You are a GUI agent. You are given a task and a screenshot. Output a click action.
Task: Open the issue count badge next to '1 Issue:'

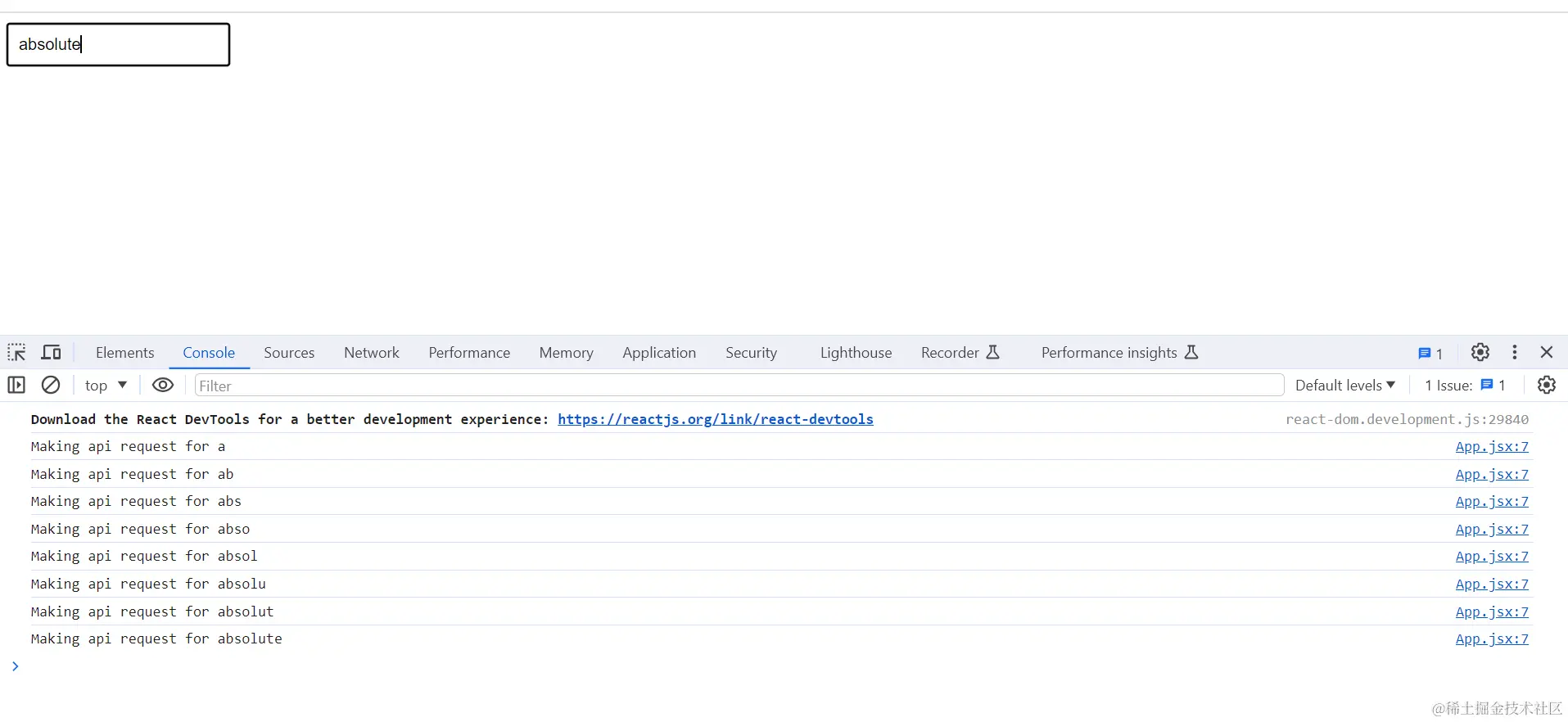[1493, 385]
